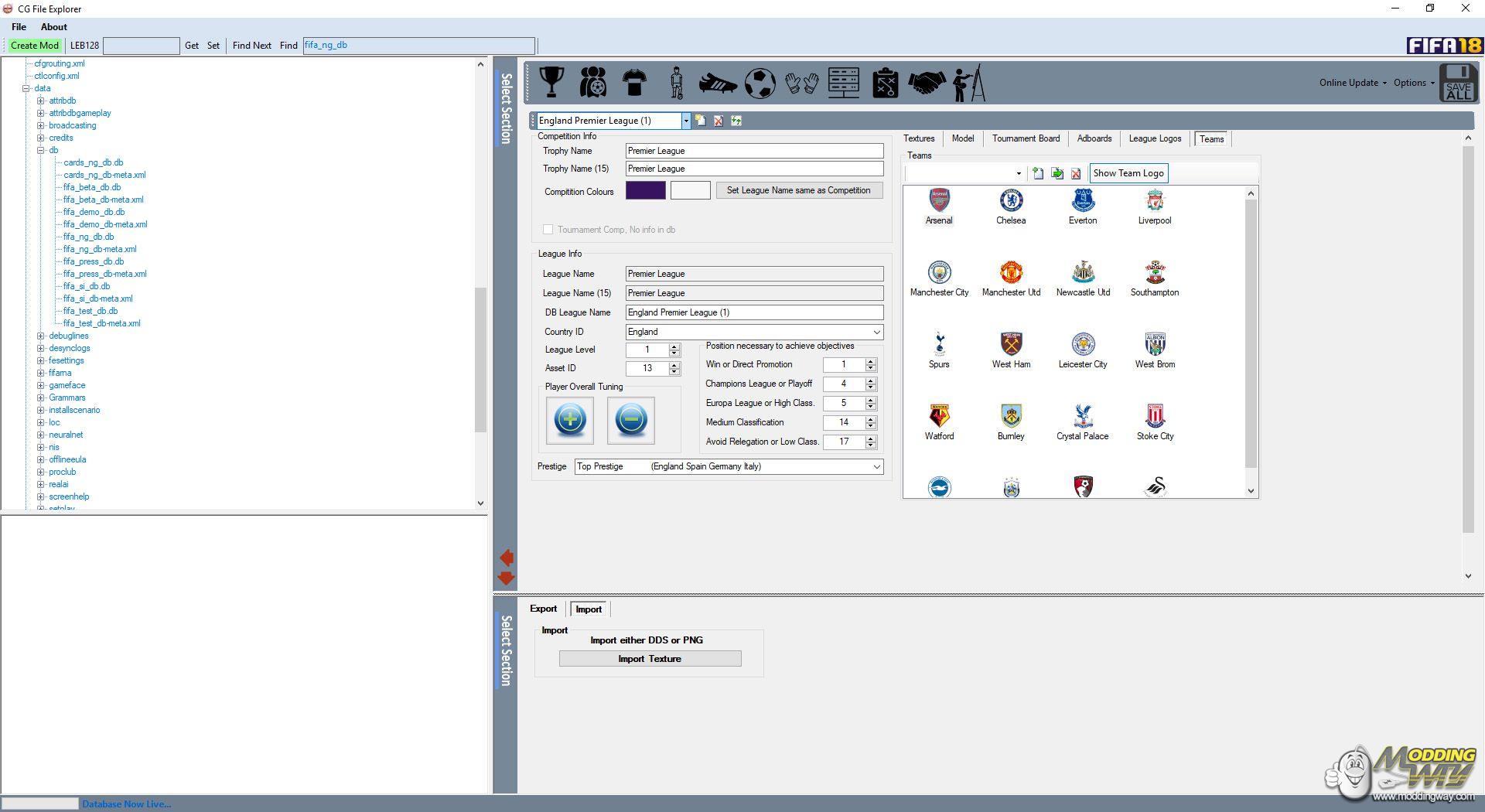The image size is (1485, 812).
Task: Expand the attribdb folder in tree
Action: pos(41,101)
